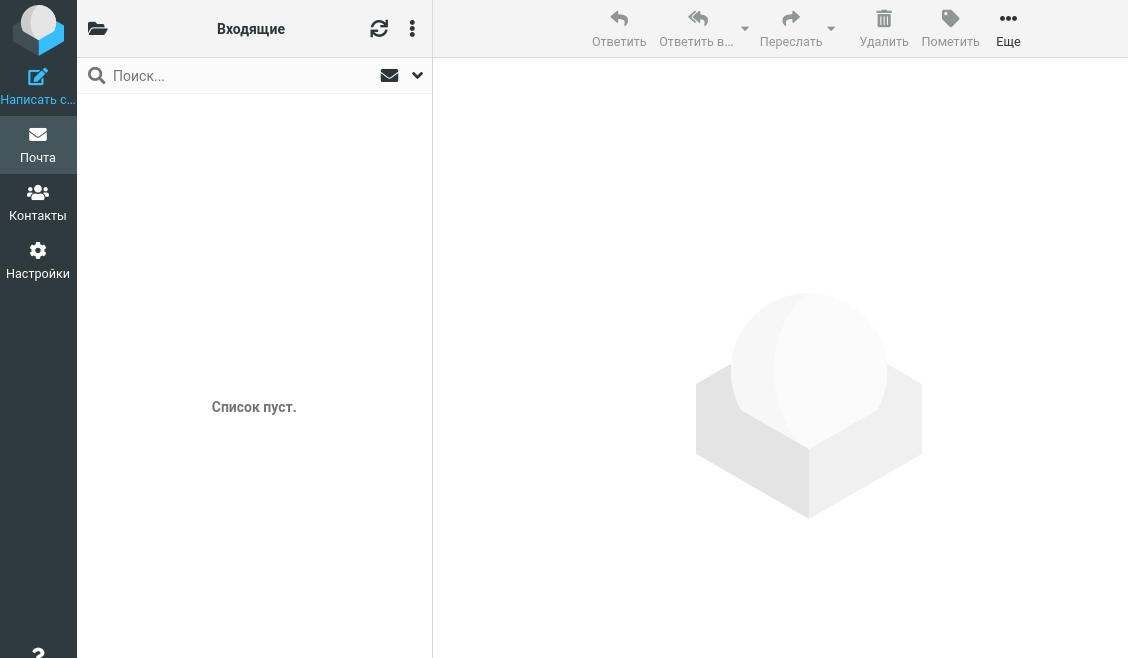
Task: Click the Roundcube logo at top left
Action: 38,29
